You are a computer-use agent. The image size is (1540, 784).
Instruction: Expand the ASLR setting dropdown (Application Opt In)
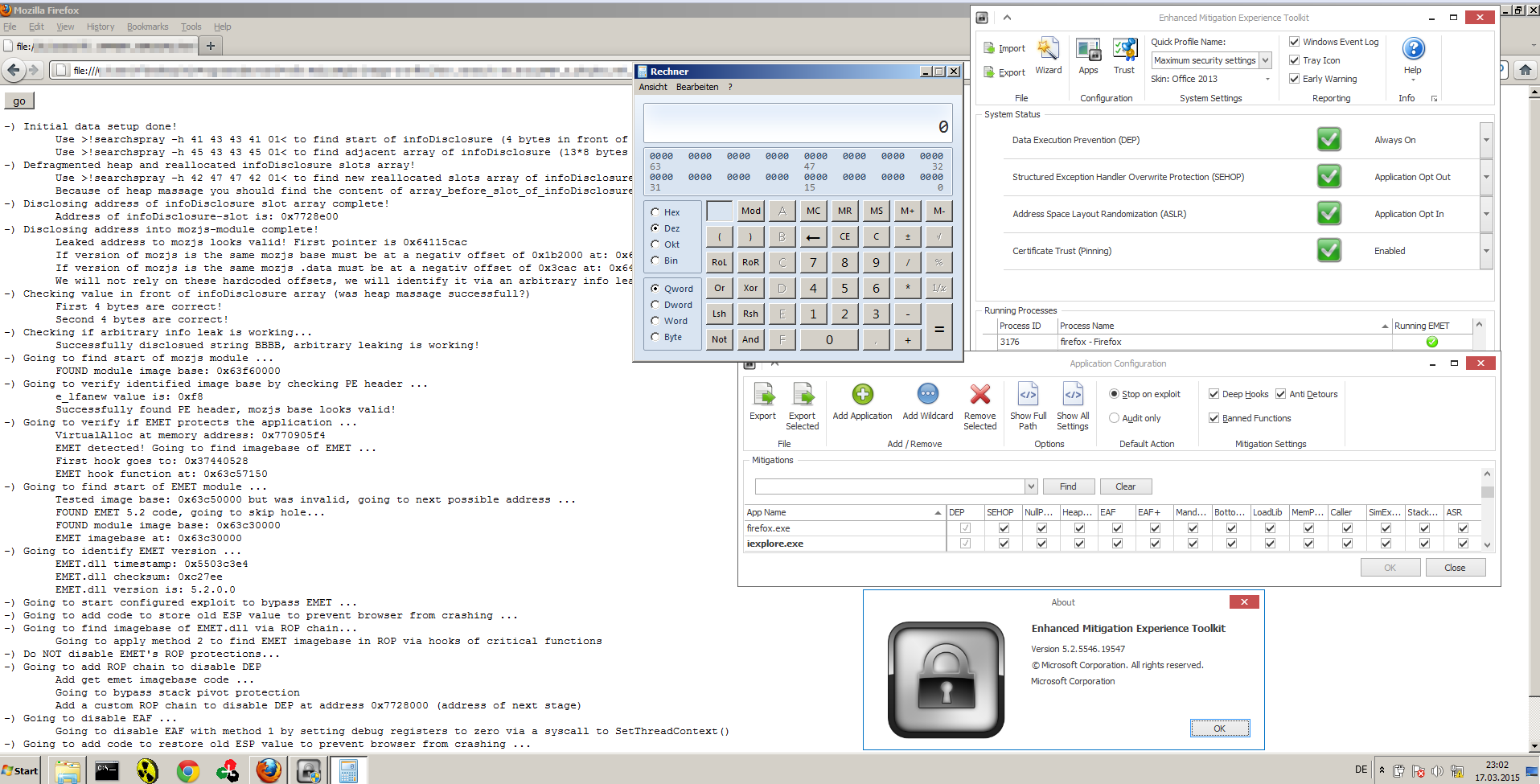(x=1486, y=214)
